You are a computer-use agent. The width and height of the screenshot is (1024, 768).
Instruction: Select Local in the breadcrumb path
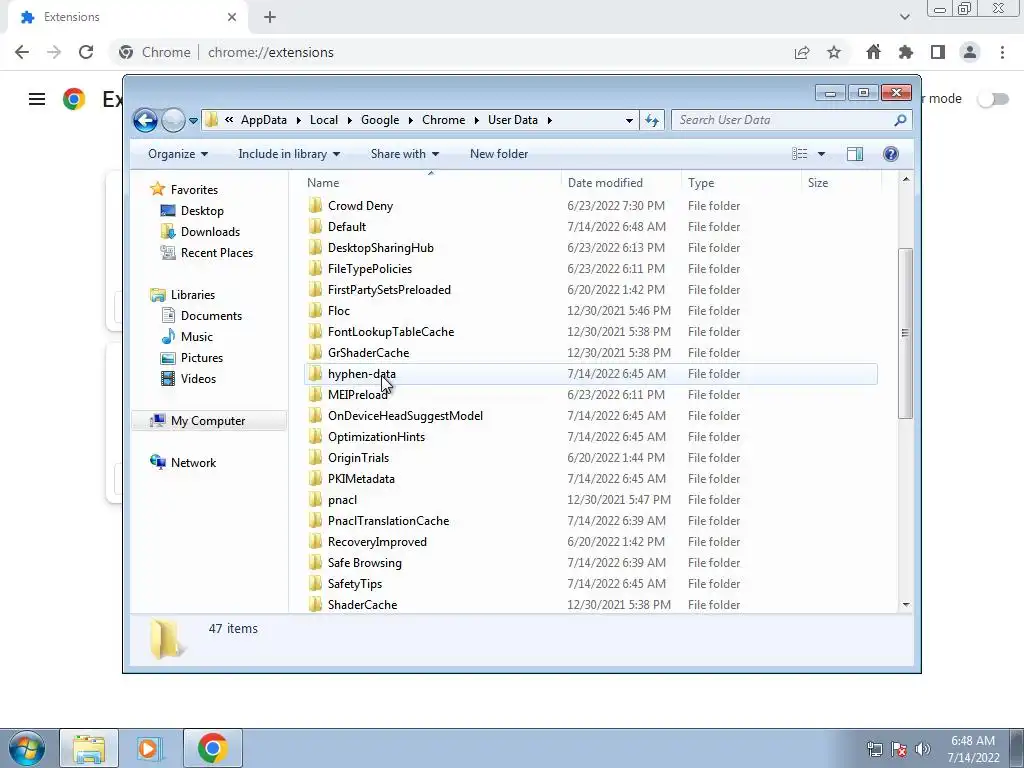[x=324, y=120]
